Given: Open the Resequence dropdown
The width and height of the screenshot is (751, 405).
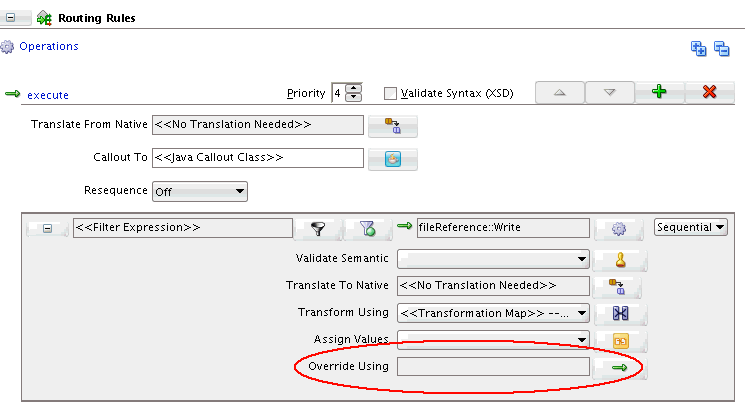Looking at the screenshot, I should point(199,190).
